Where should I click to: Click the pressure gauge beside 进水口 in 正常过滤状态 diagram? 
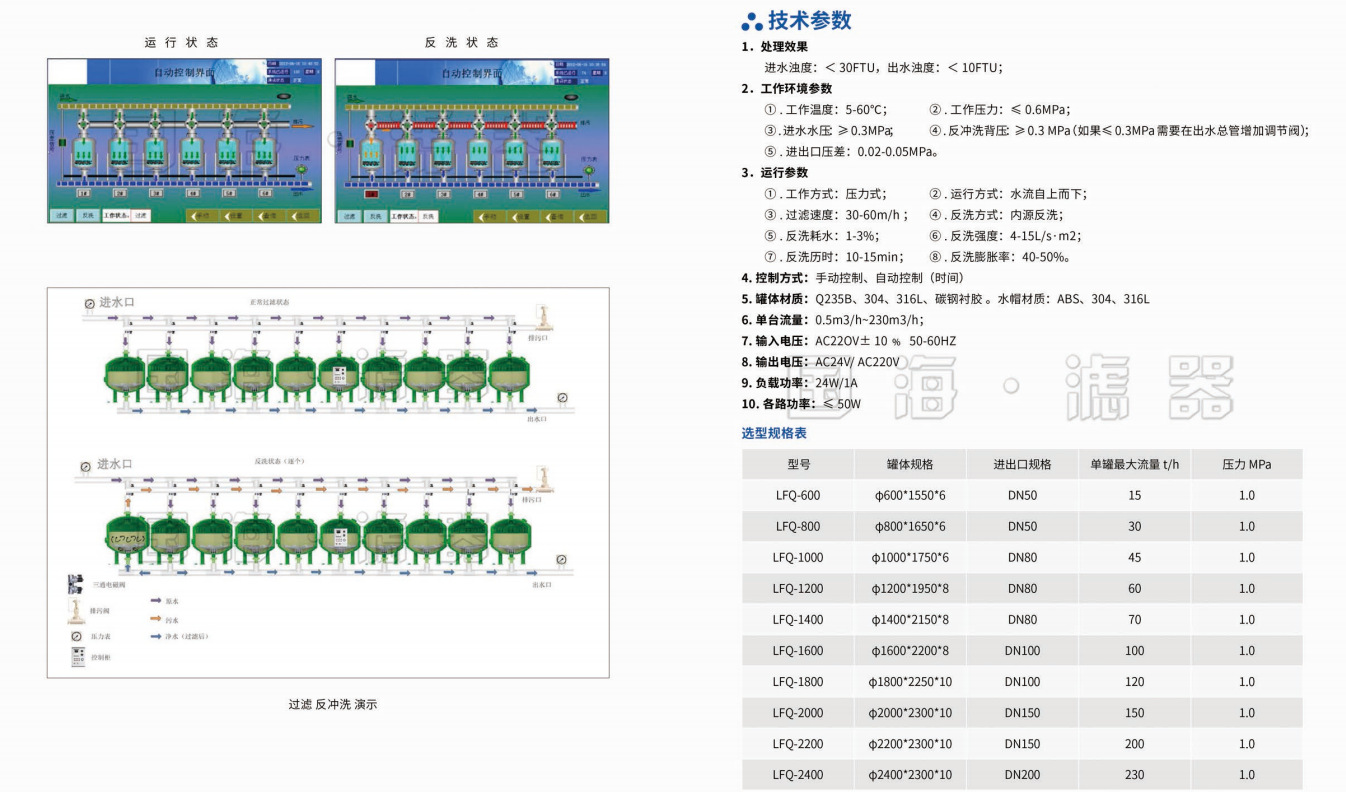[x=89, y=303]
